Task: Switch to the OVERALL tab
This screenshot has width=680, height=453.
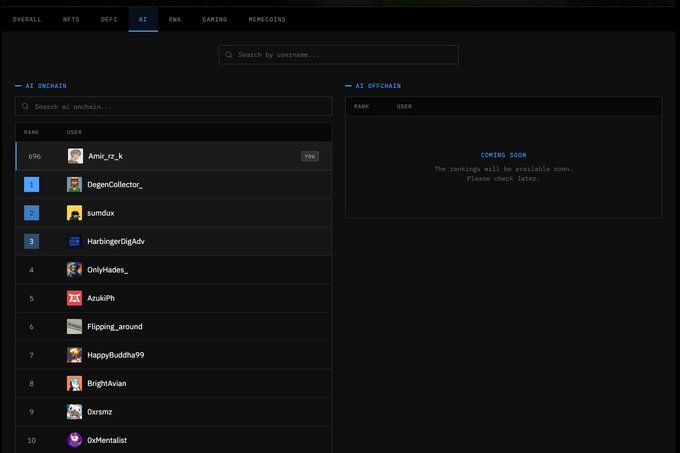Action: coord(27,20)
